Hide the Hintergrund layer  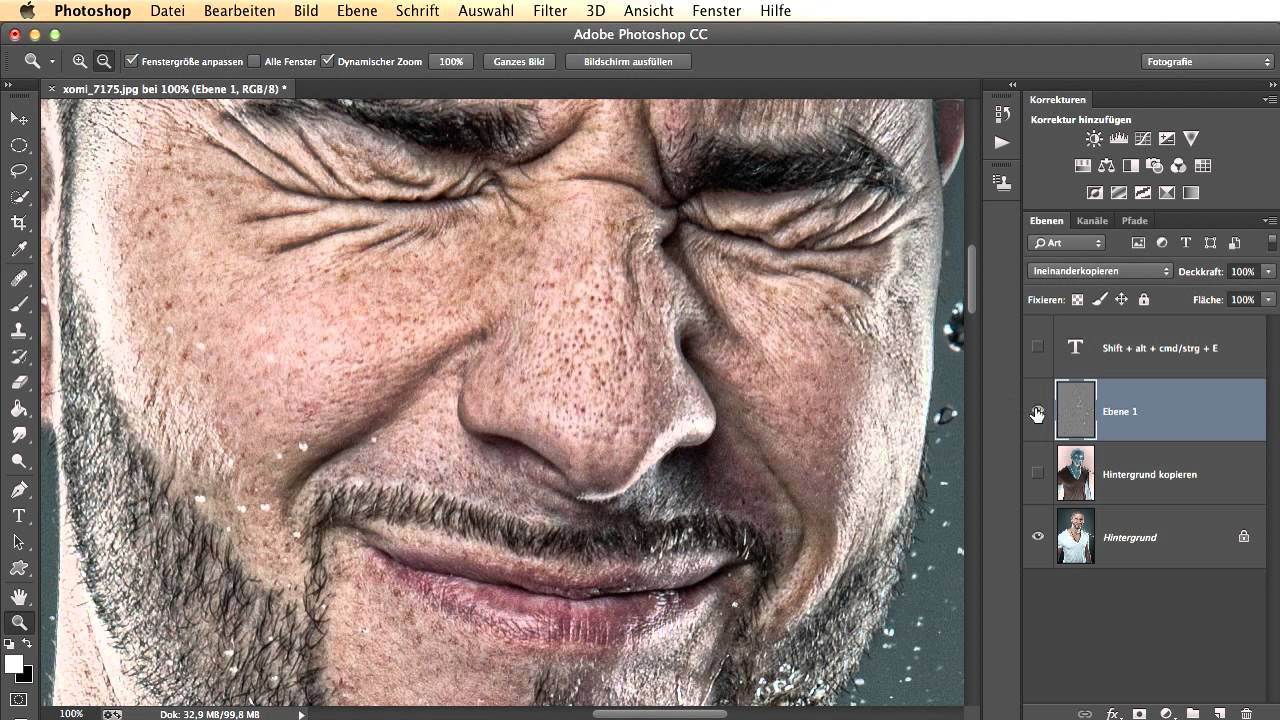click(x=1037, y=536)
